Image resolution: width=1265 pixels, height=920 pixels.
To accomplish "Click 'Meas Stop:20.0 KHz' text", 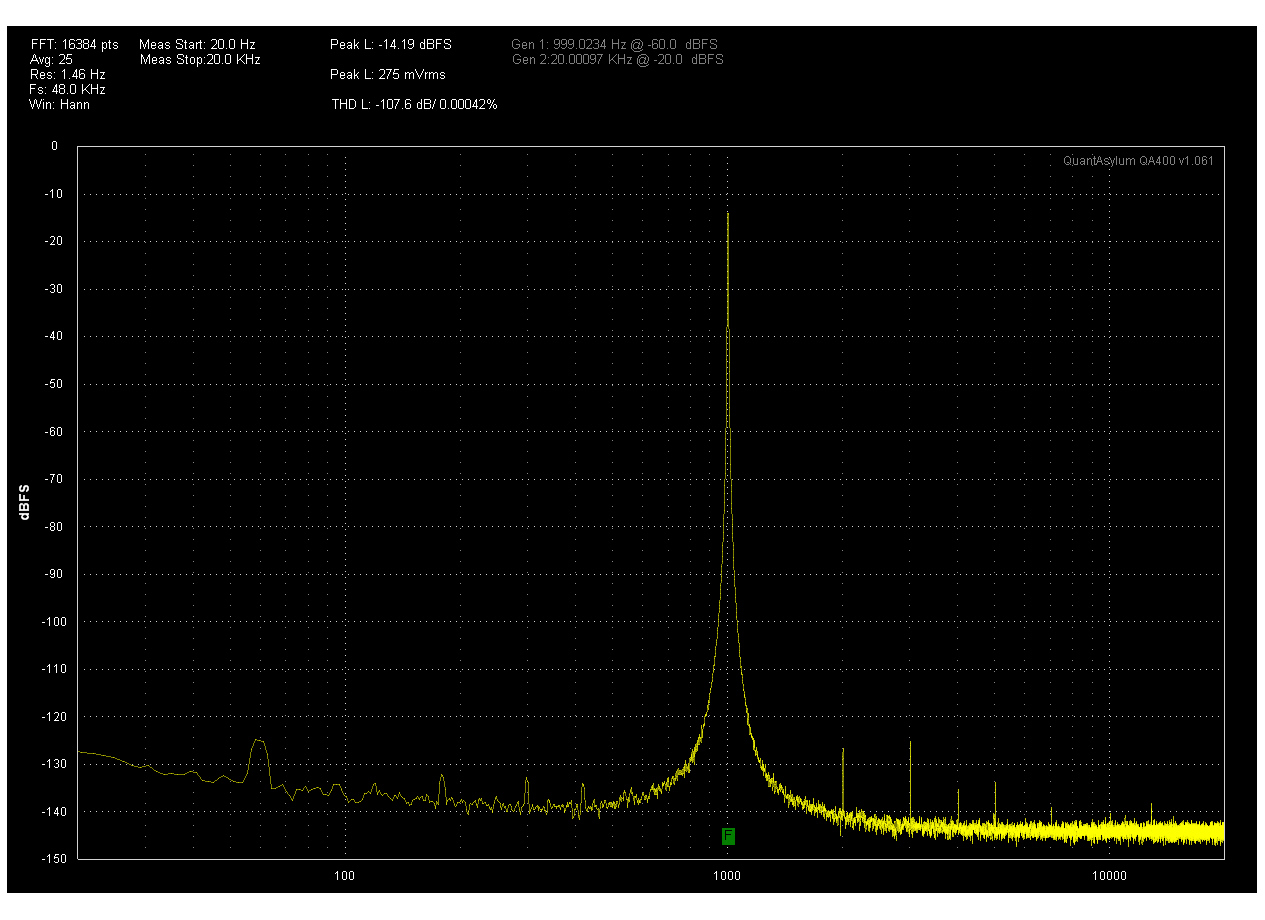I will coord(200,60).
